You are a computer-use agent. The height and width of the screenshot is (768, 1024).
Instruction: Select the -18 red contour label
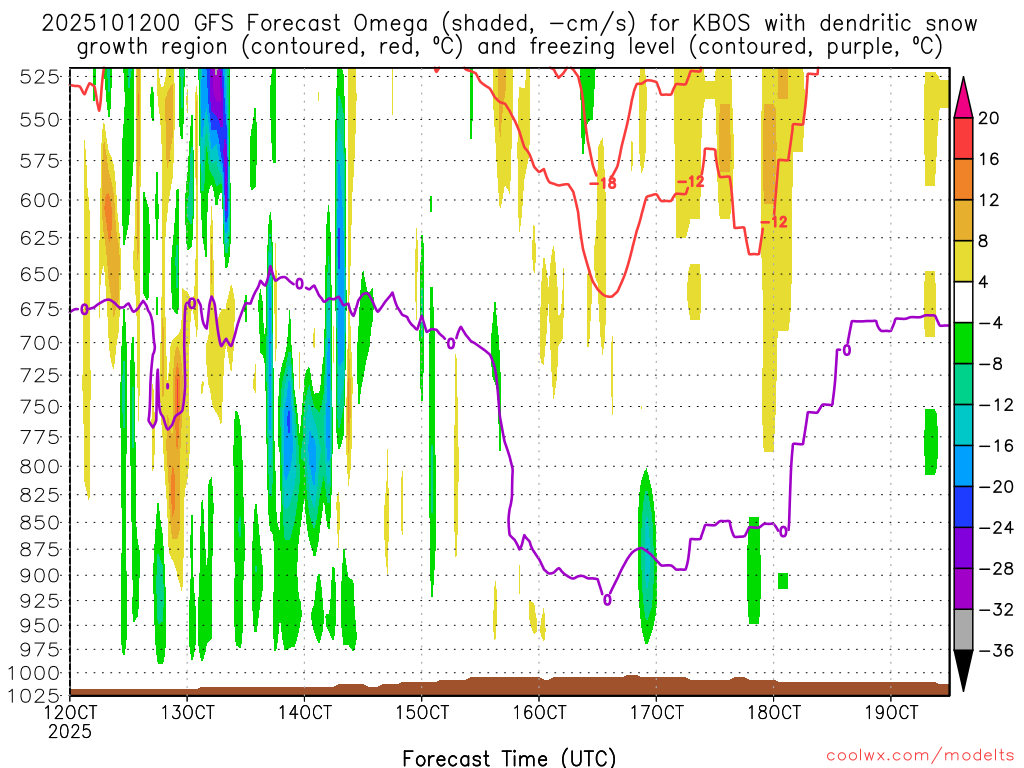tap(603, 184)
